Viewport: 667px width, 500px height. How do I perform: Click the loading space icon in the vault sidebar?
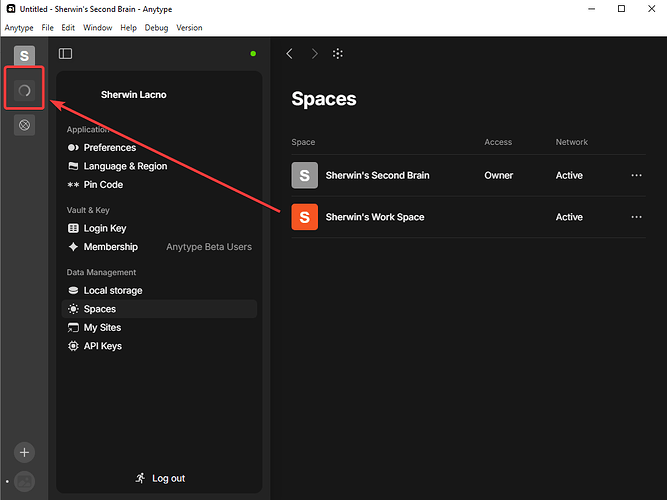[24, 91]
